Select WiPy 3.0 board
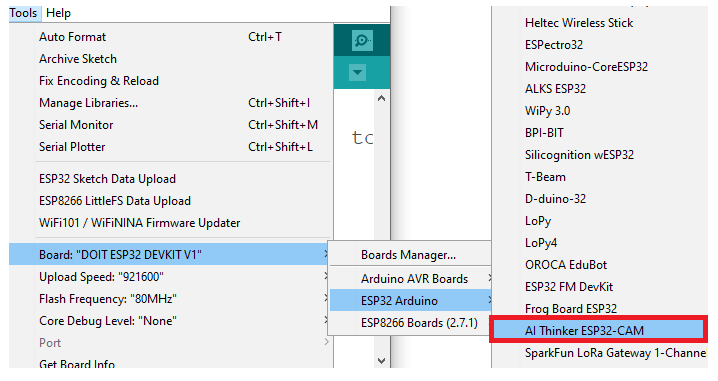 coord(600,110)
